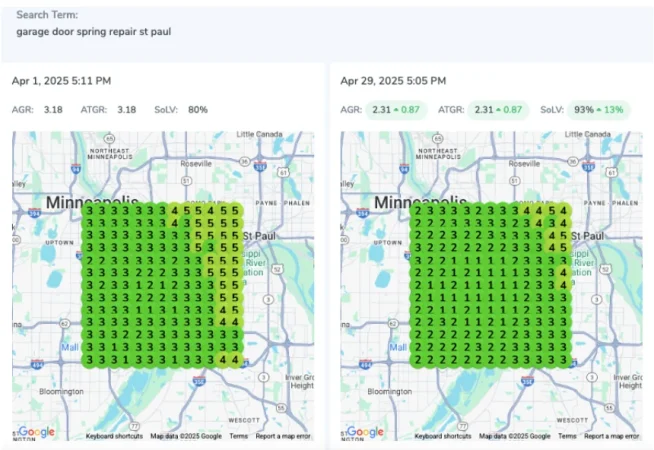Click the Mall label on the left map

click(x=70, y=348)
